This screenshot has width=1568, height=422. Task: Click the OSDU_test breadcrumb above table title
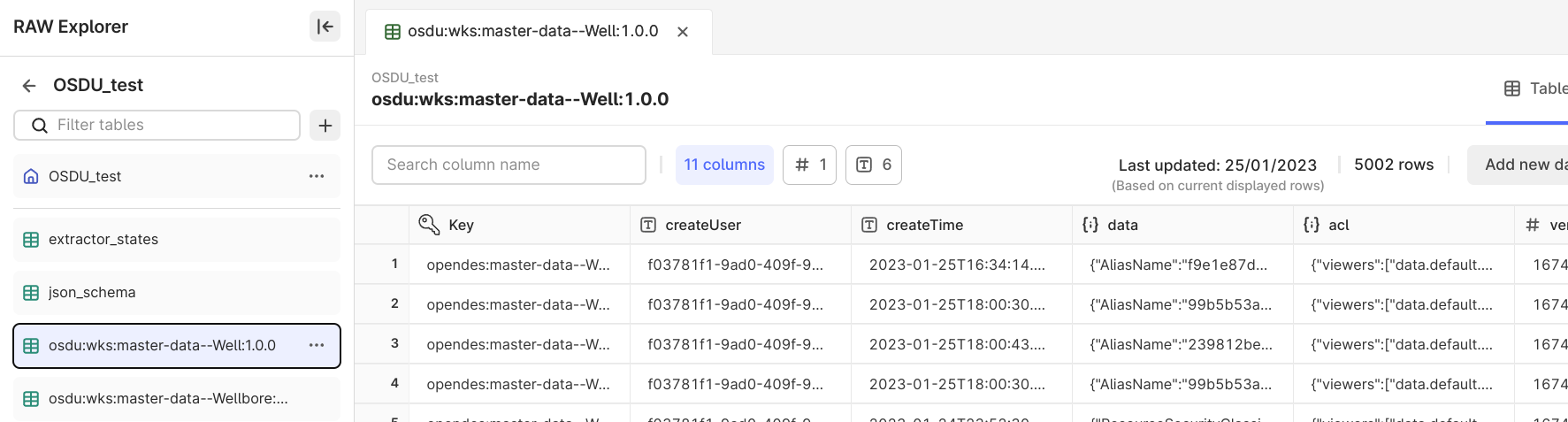(x=405, y=78)
